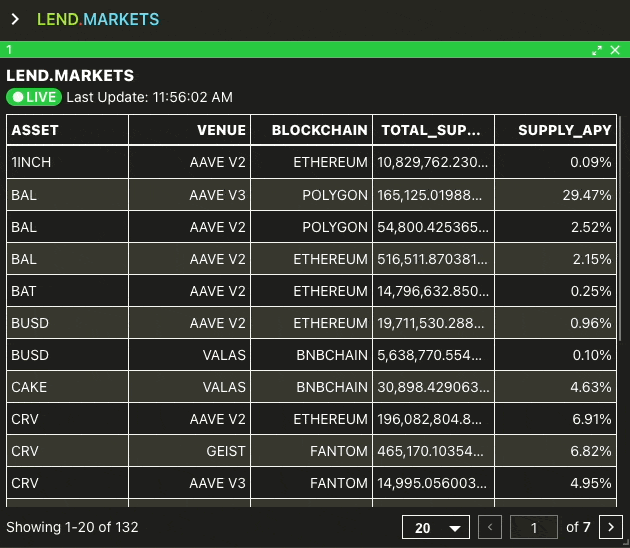
Task: Select the 29.47% supply APY cell
Action: pos(556,195)
